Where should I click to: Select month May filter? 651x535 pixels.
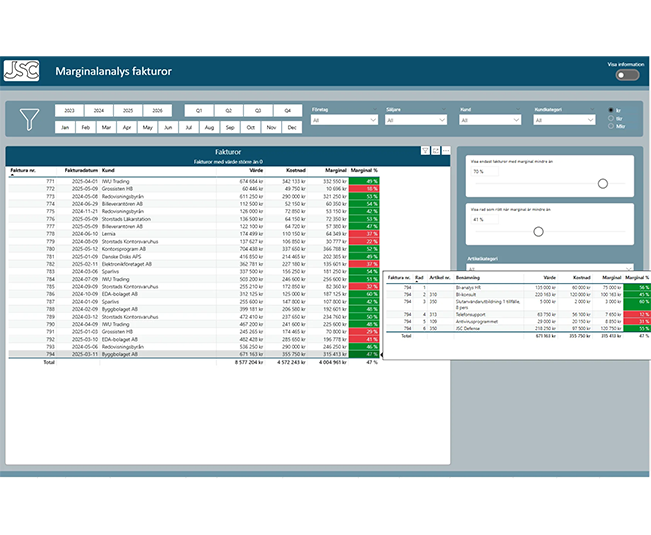pyautogui.click(x=147, y=127)
